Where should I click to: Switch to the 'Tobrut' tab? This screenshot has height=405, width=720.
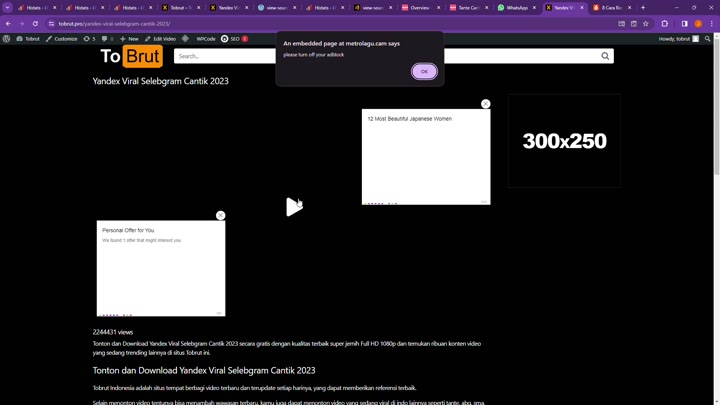coord(181,8)
